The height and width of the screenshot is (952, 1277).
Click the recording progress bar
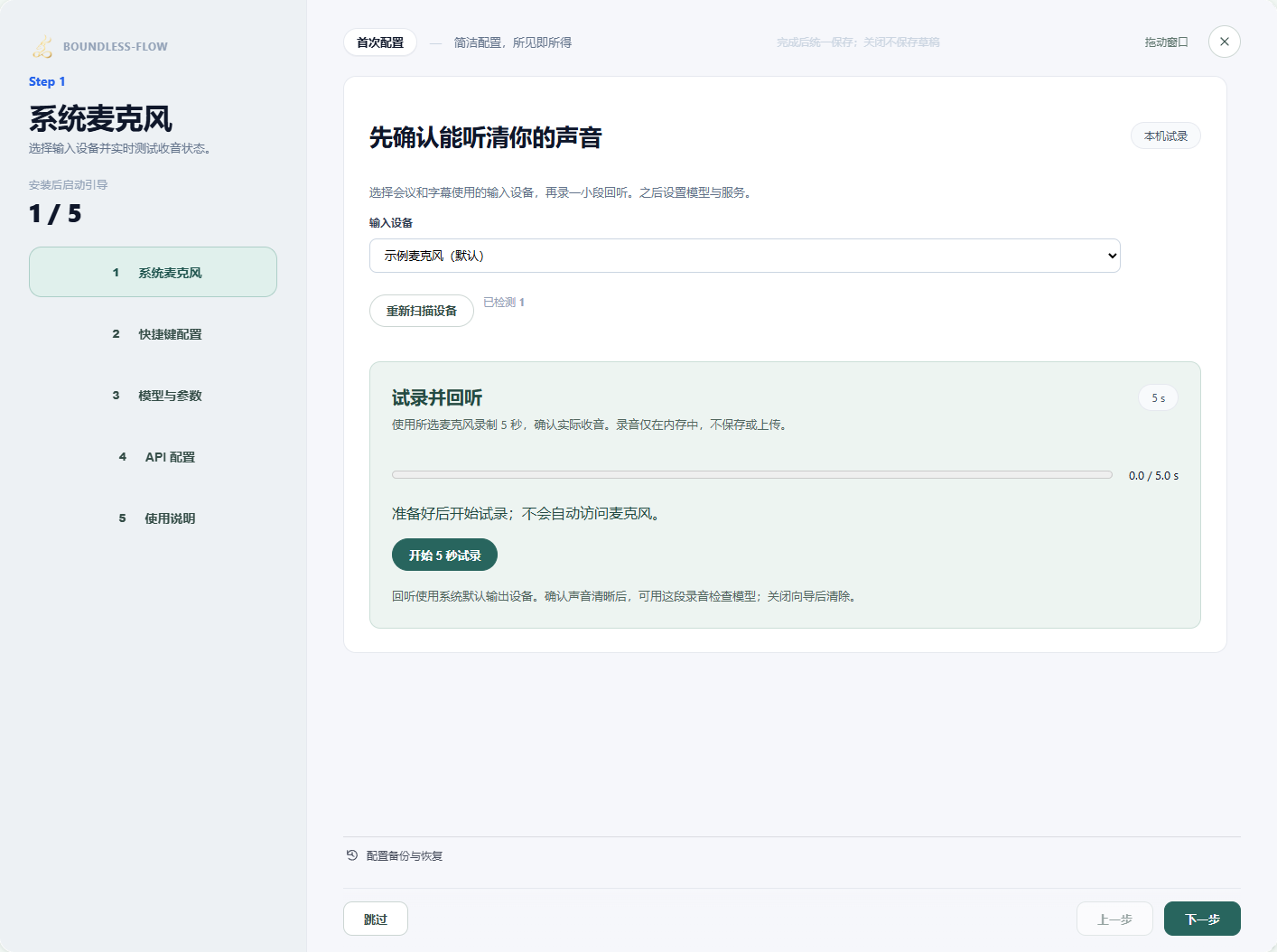pos(752,474)
